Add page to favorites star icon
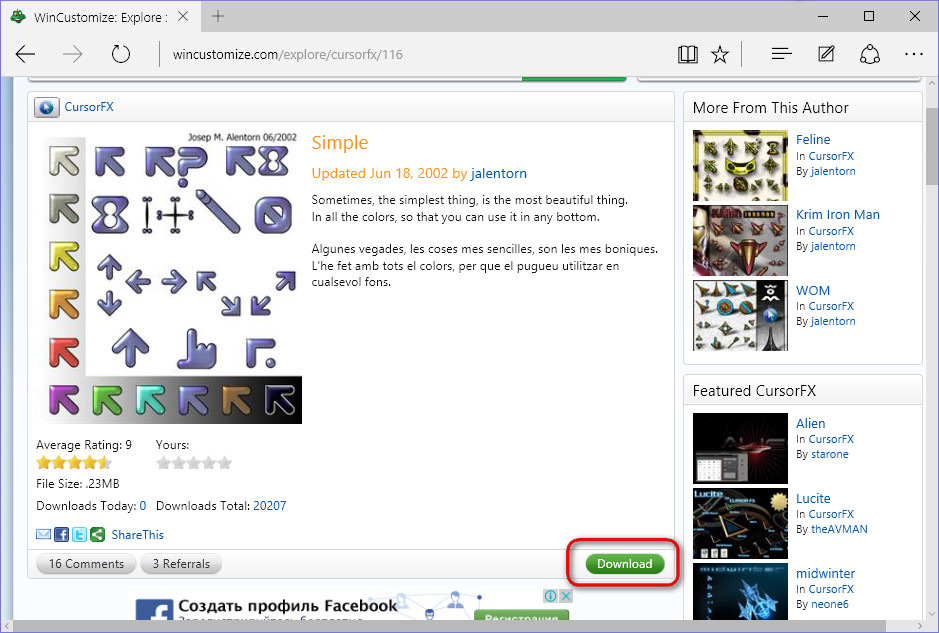Viewport: 939px width, 633px height. click(720, 54)
